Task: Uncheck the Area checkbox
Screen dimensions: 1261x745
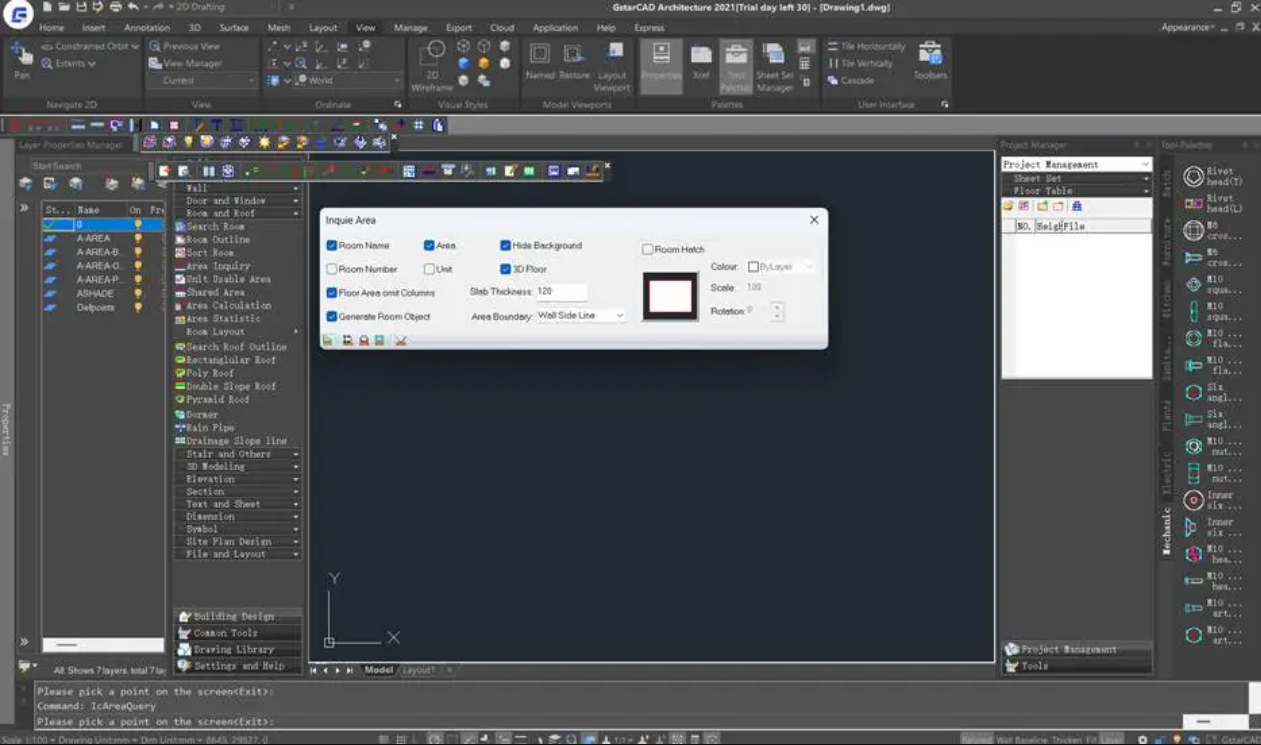Action: 429,245
